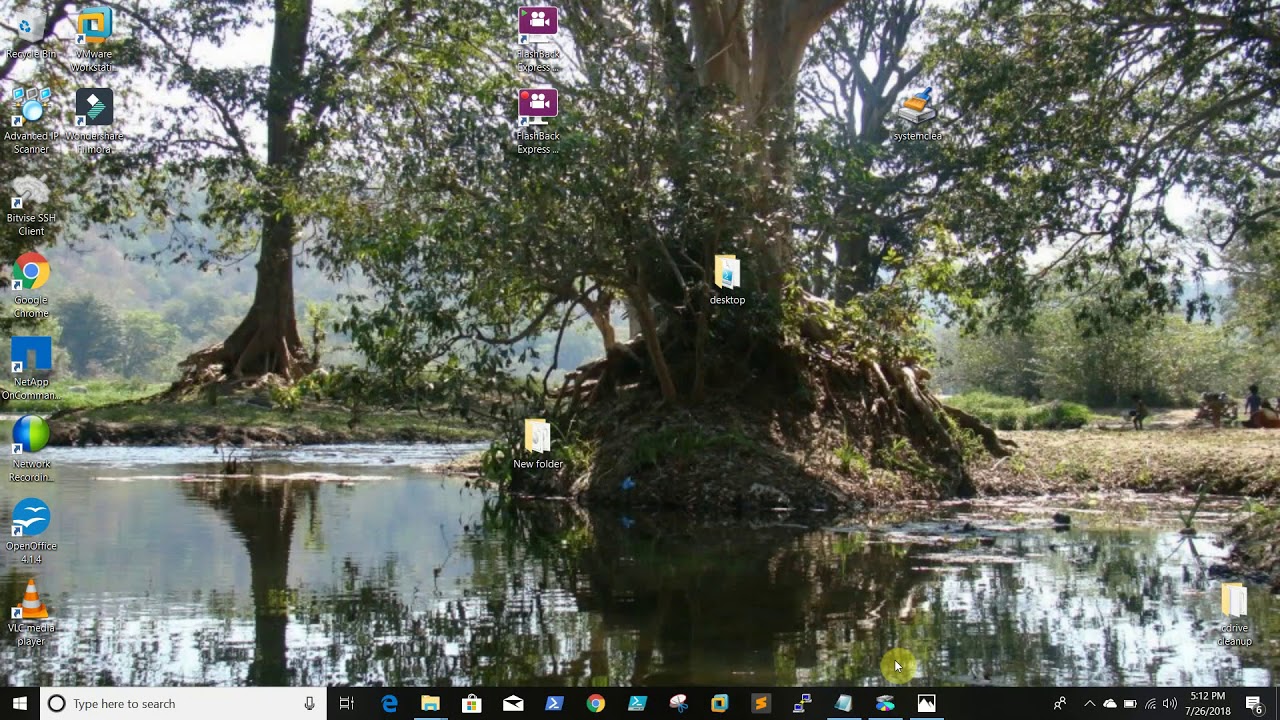The image size is (1280, 720).
Task: Open File Explorer from the taskbar
Action: pos(430,704)
